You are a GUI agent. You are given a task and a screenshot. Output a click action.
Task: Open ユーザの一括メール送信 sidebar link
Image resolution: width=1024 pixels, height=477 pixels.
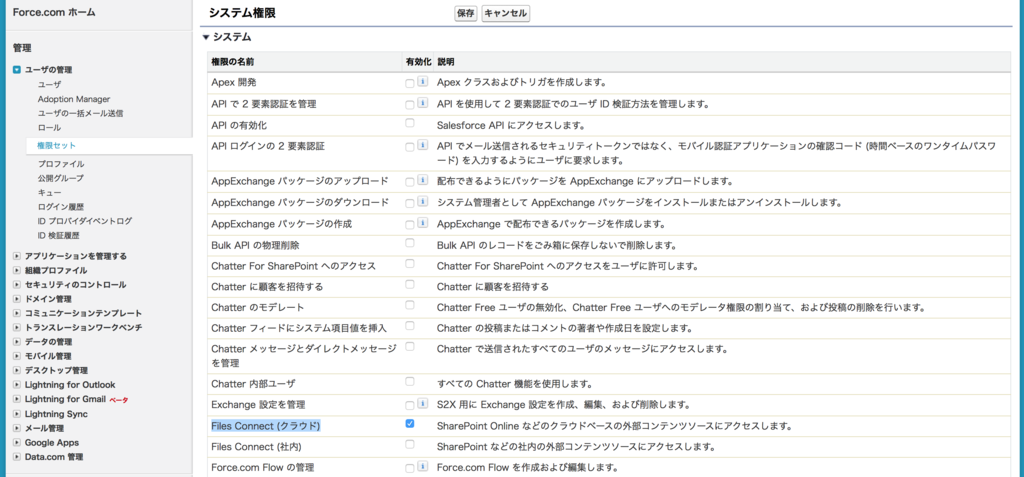click(x=80, y=114)
